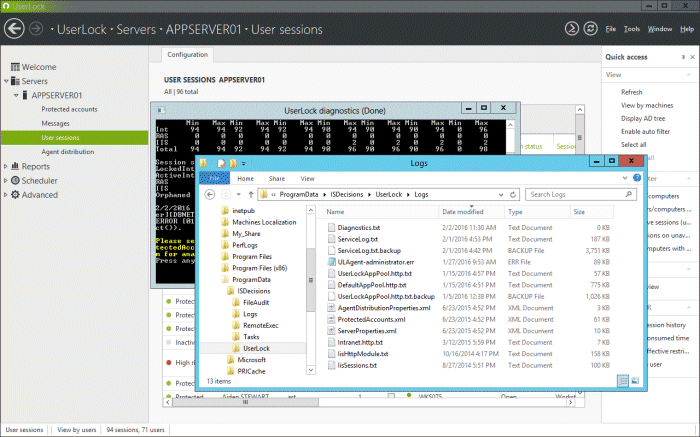Open the Scheduler section
The height and width of the screenshot is (437, 700).
tap(39, 181)
